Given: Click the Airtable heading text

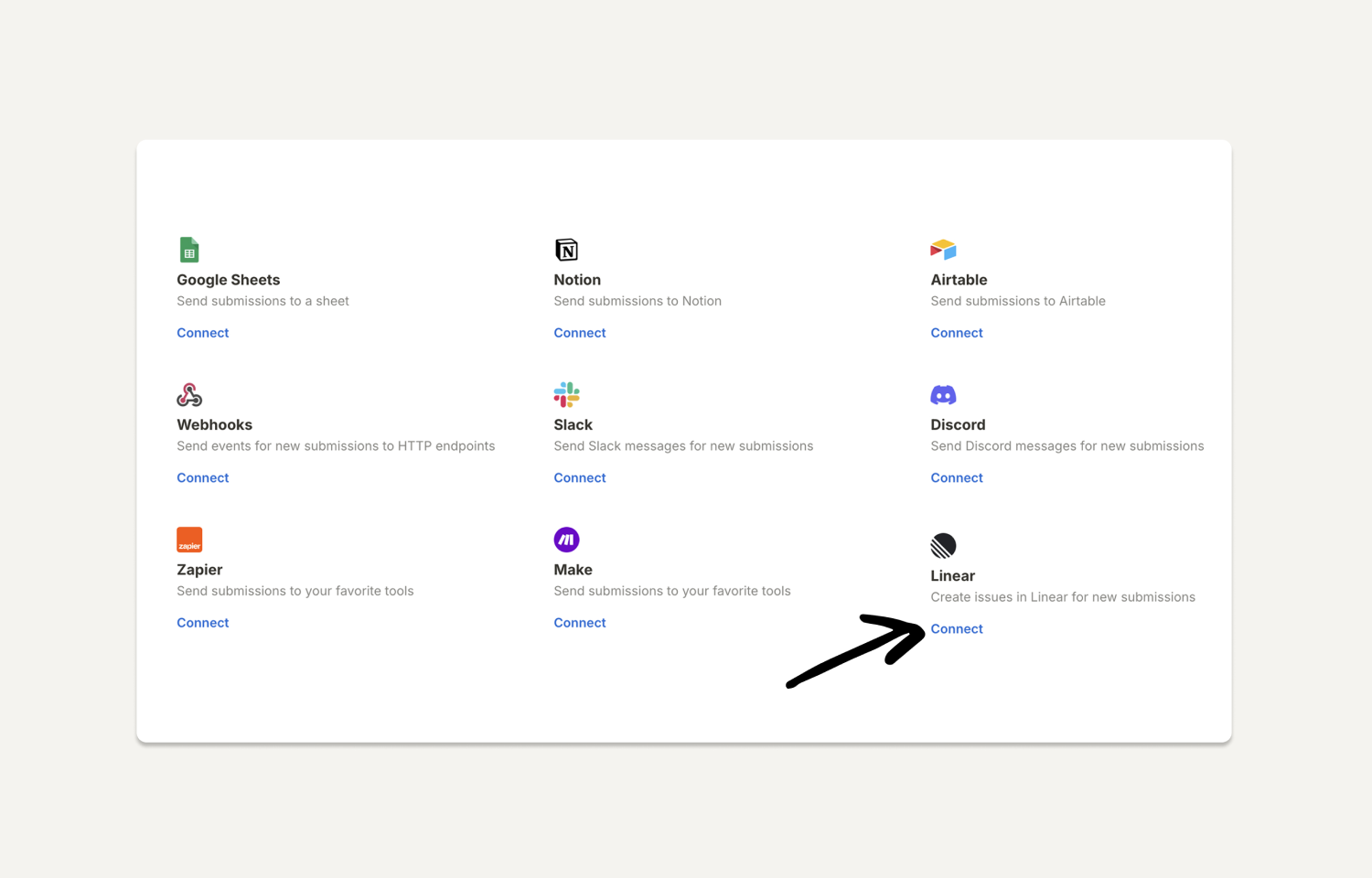Looking at the screenshot, I should (x=959, y=280).
